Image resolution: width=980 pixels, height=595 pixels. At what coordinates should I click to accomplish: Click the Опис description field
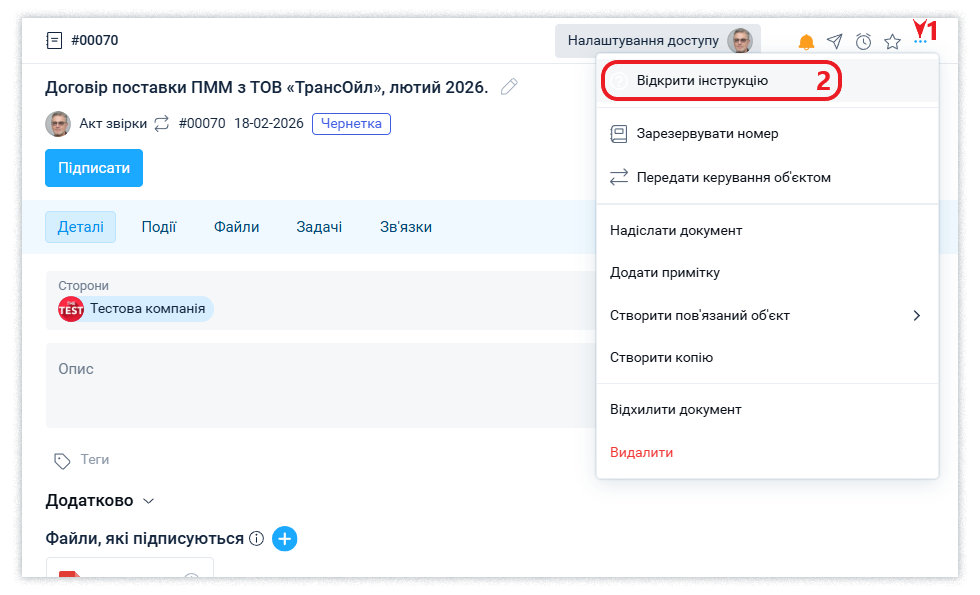(x=300, y=385)
